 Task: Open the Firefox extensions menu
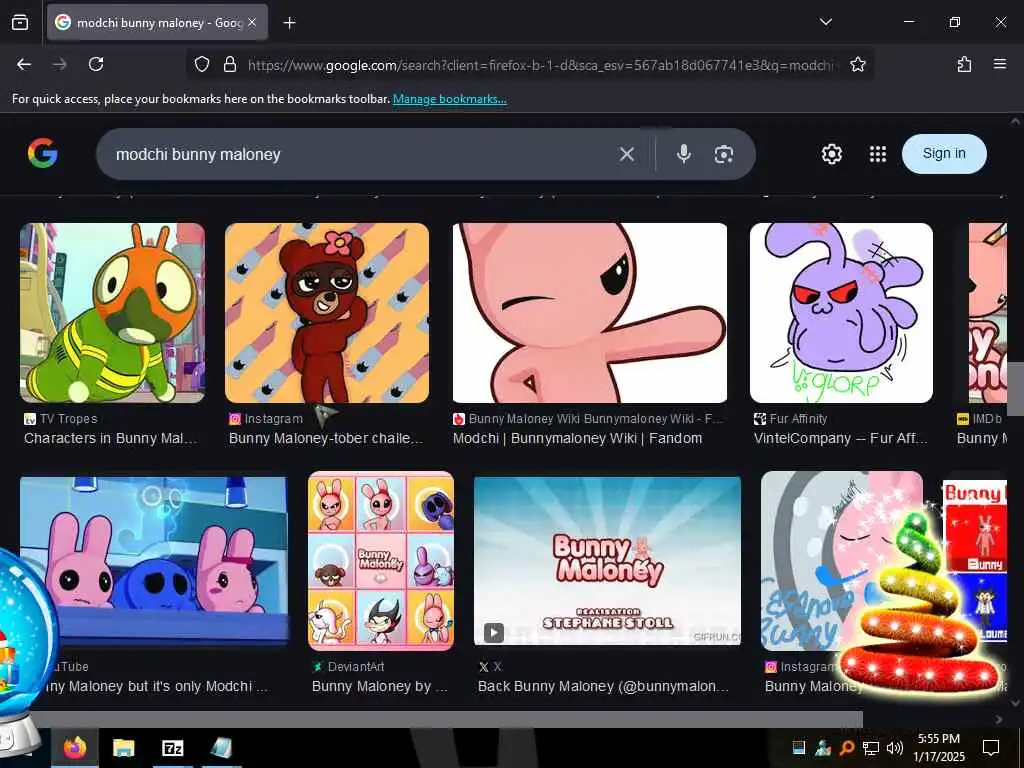pyautogui.click(x=964, y=64)
